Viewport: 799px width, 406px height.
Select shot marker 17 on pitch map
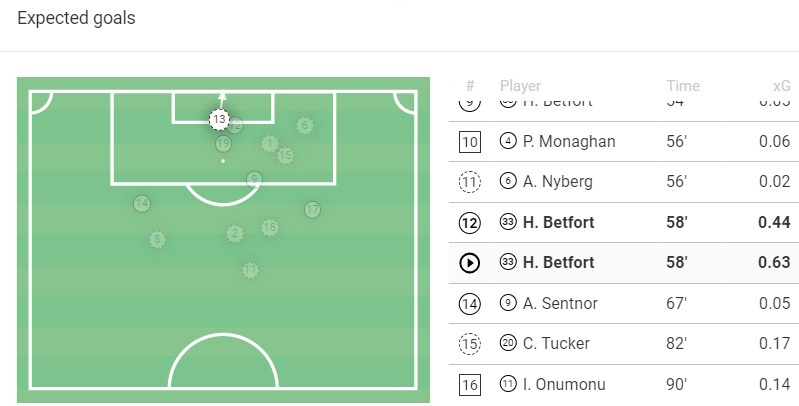tap(312, 209)
